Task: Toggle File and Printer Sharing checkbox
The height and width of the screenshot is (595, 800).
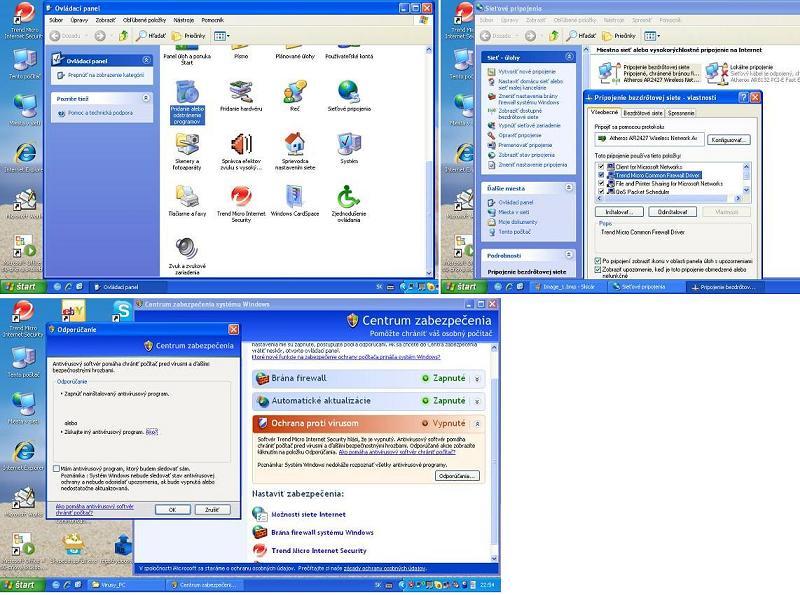Action: tap(601, 183)
